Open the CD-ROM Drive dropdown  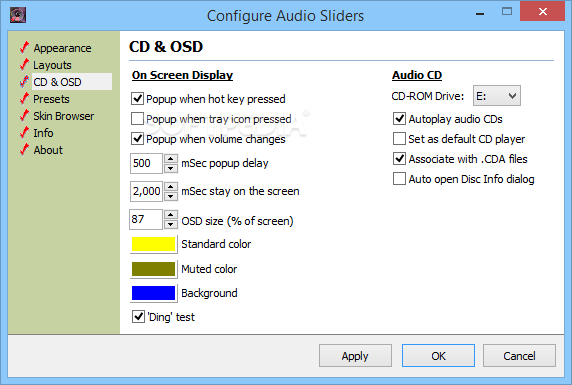[x=496, y=96]
